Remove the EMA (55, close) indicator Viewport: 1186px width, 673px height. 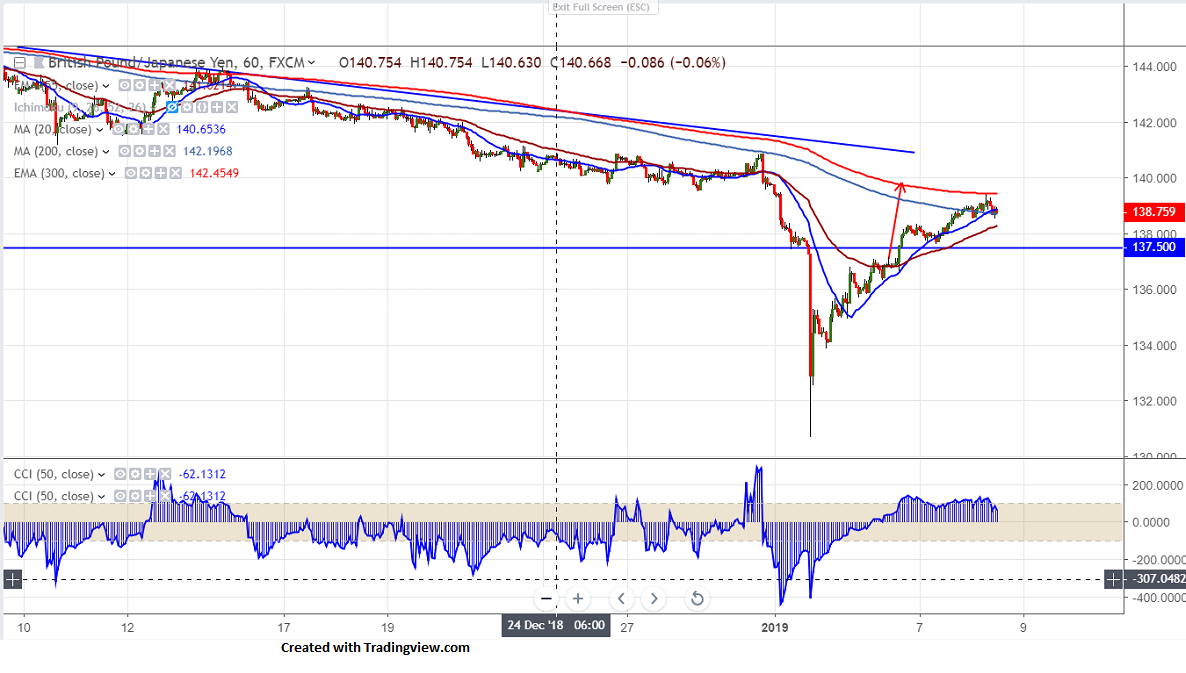170,85
